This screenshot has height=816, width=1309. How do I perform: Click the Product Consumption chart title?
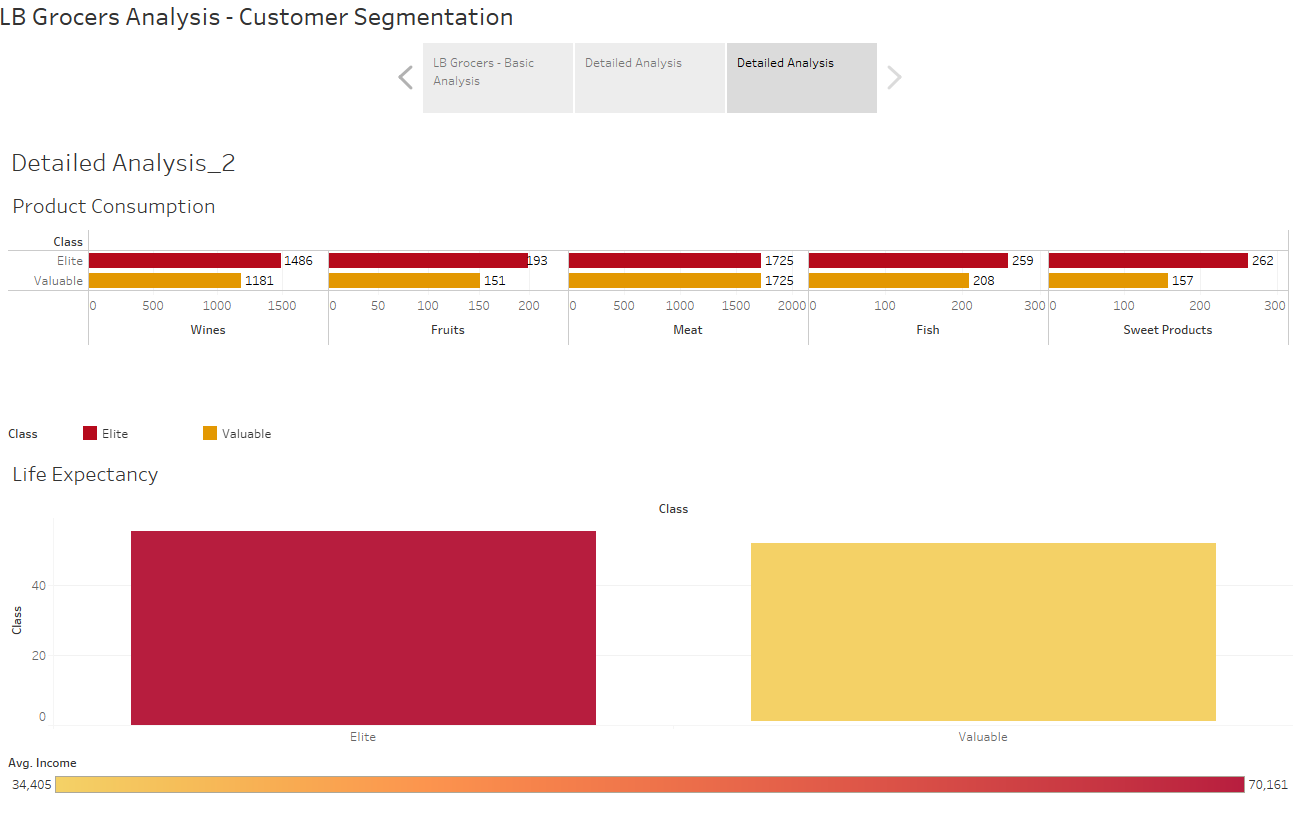113,206
